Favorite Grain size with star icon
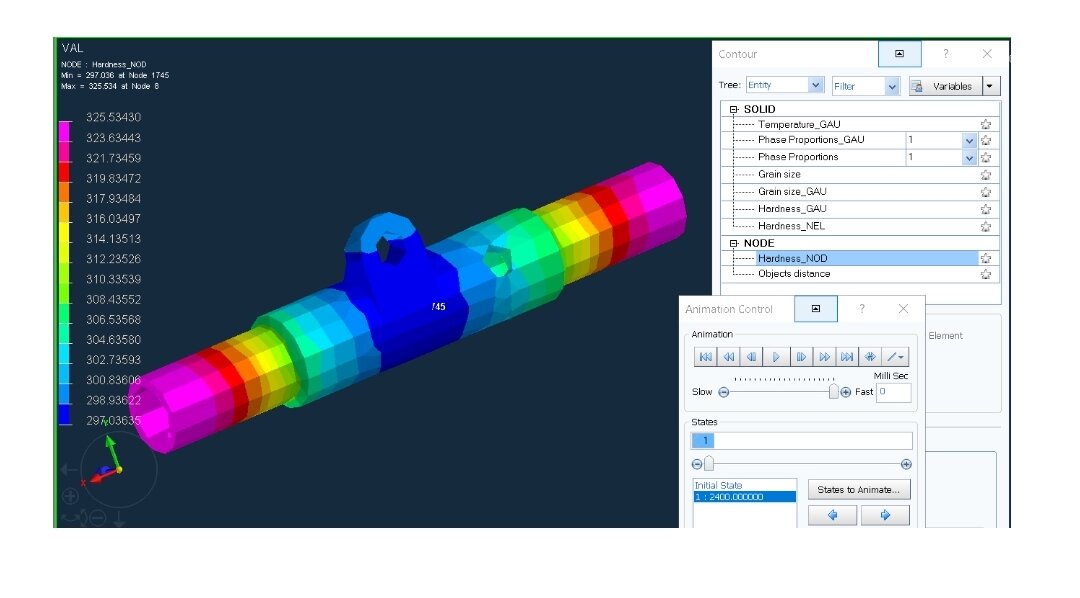 [986, 175]
